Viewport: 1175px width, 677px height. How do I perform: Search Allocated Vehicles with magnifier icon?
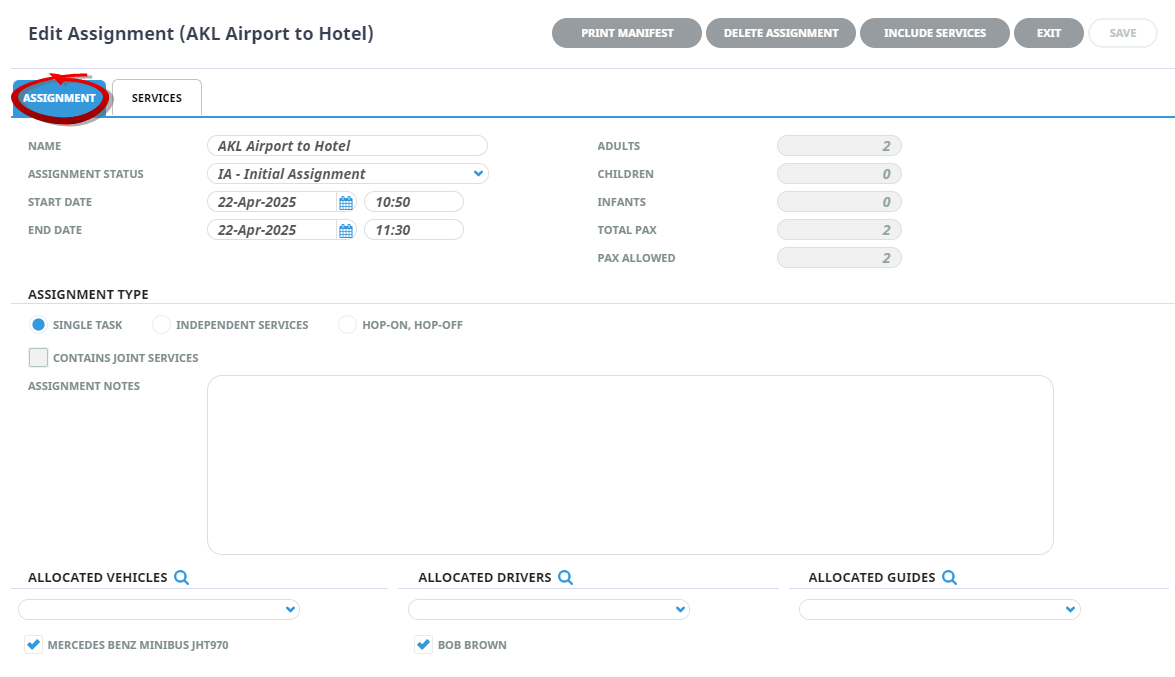point(181,577)
